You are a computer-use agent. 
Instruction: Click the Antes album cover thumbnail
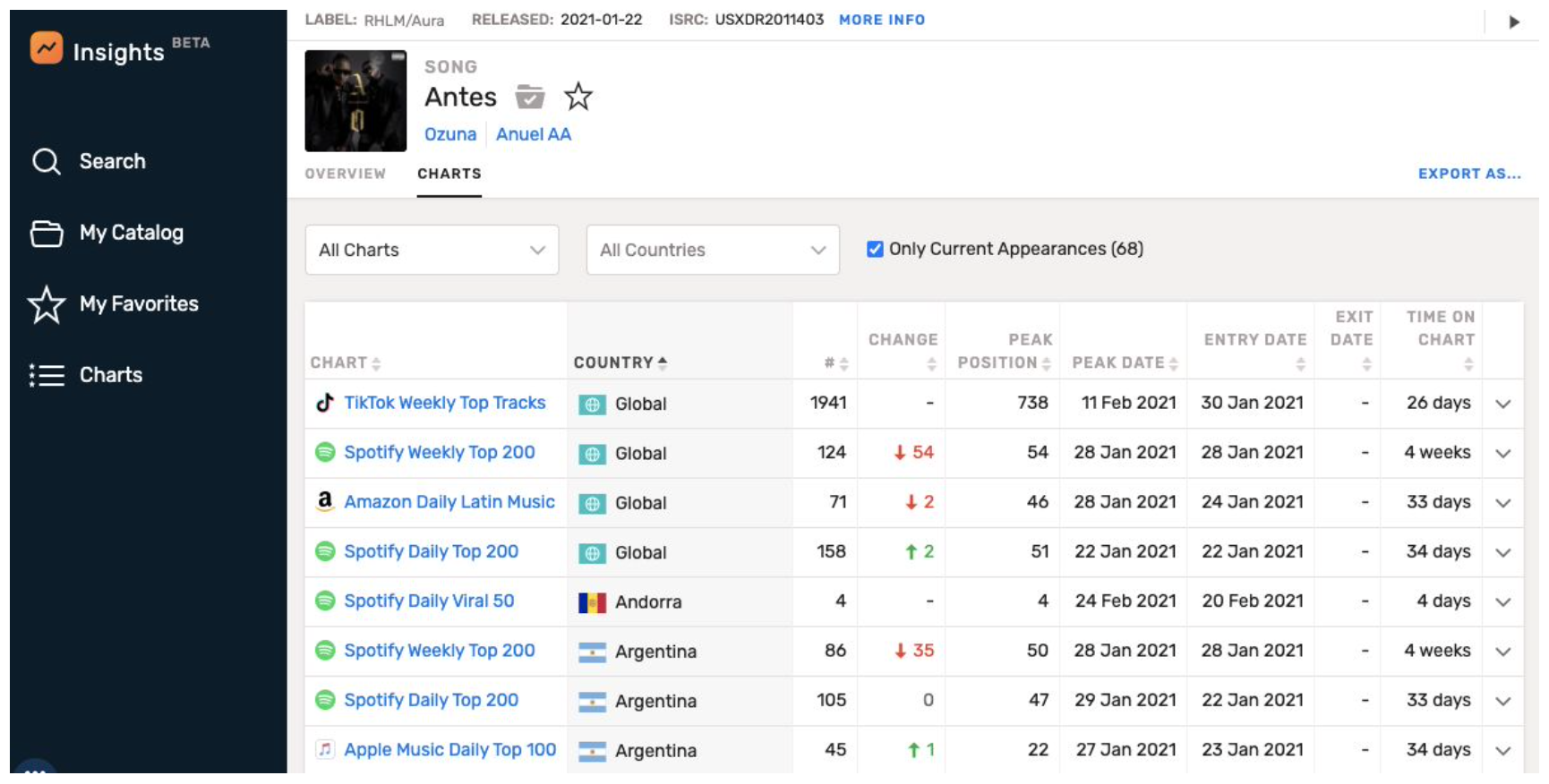pos(355,101)
